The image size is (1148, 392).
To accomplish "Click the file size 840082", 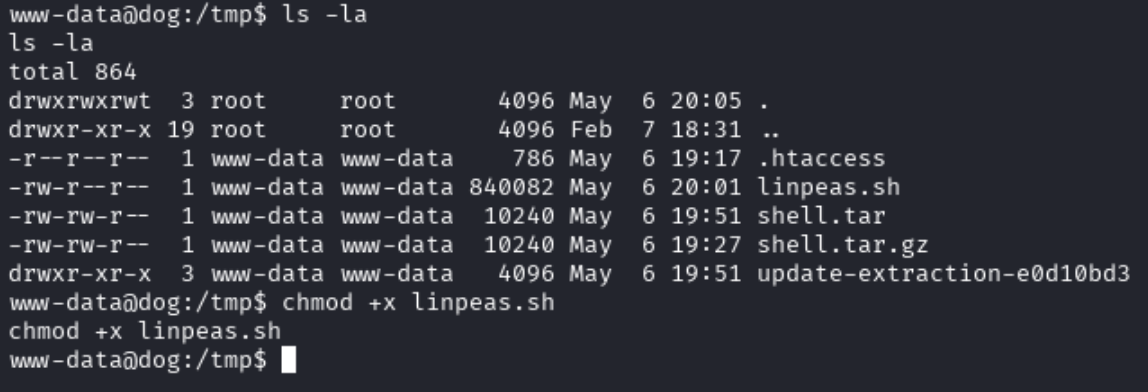I will (x=511, y=187).
